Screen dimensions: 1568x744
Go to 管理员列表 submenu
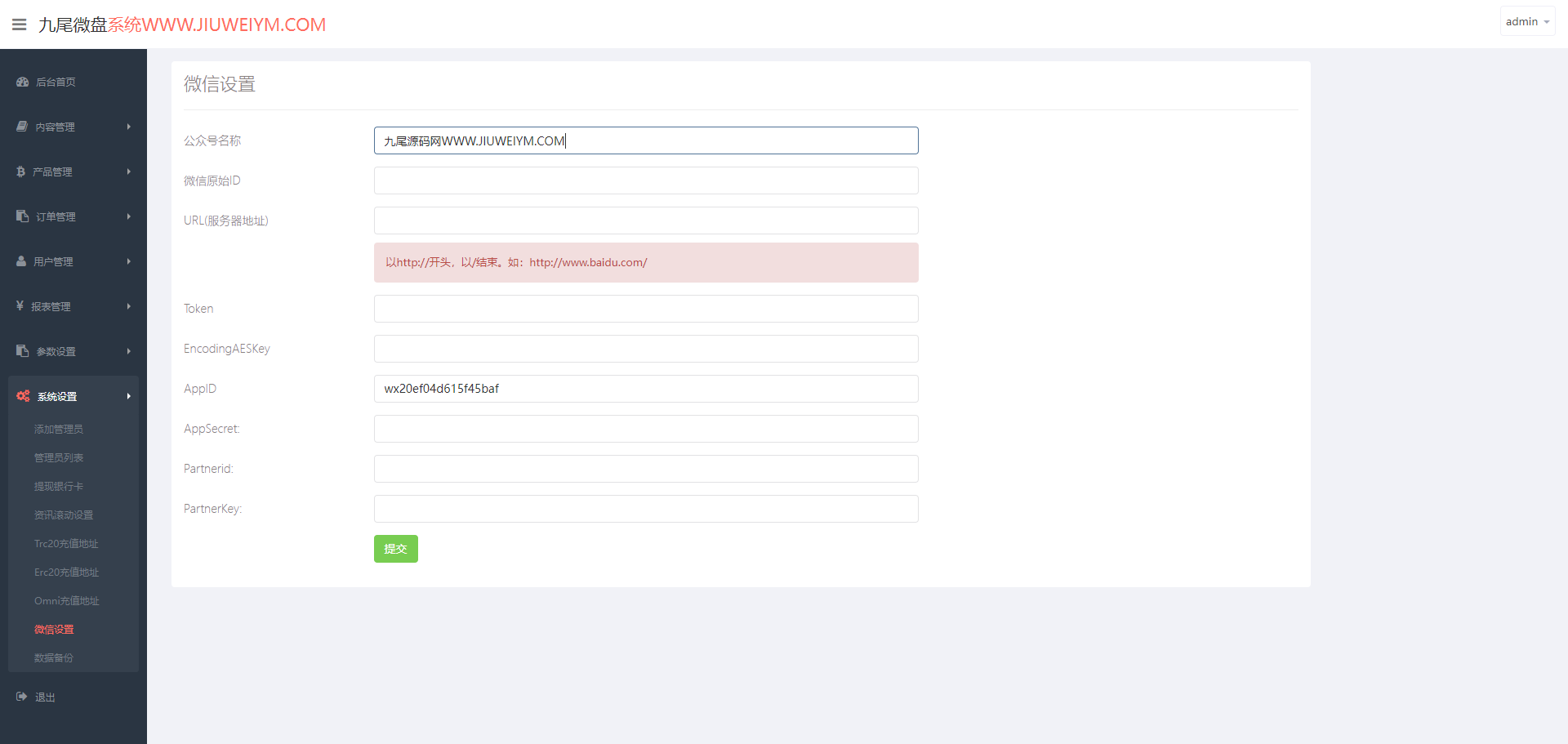[x=59, y=457]
